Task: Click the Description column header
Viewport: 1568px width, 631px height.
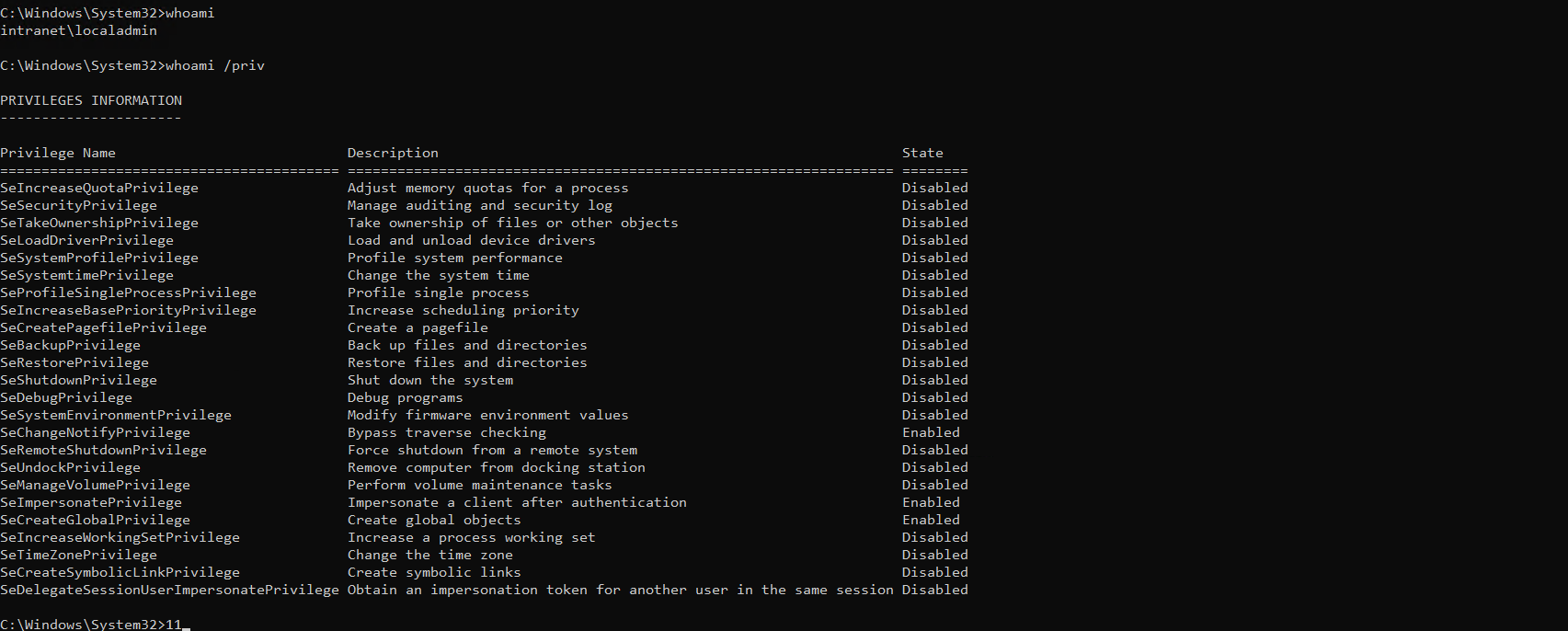Action: 393,153
